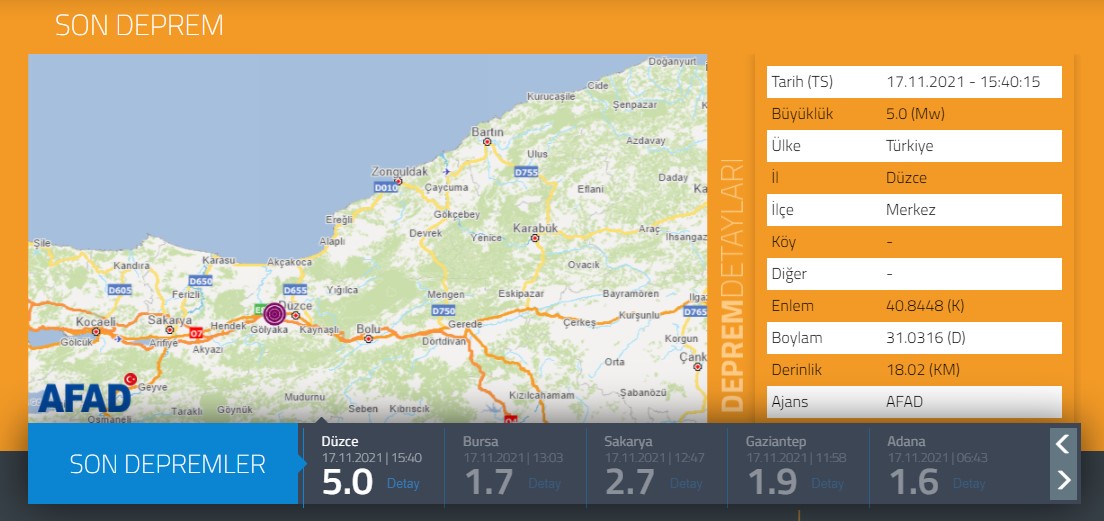Click the Büyüklük label
This screenshot has width=1104, height=521.
pos(802,114)
